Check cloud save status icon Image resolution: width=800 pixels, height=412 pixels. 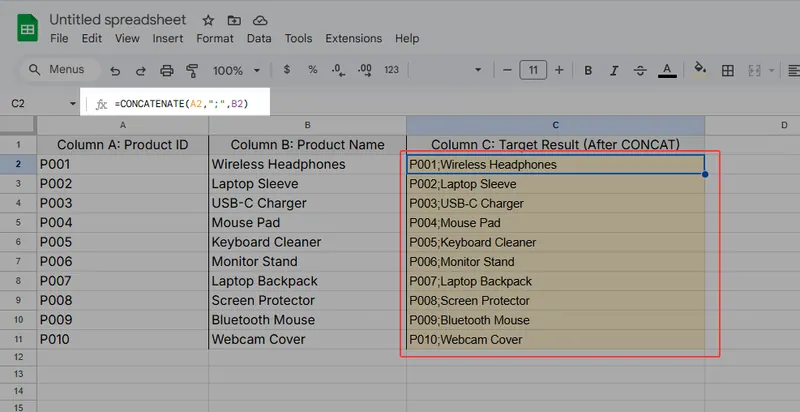[x=260, y=20]
